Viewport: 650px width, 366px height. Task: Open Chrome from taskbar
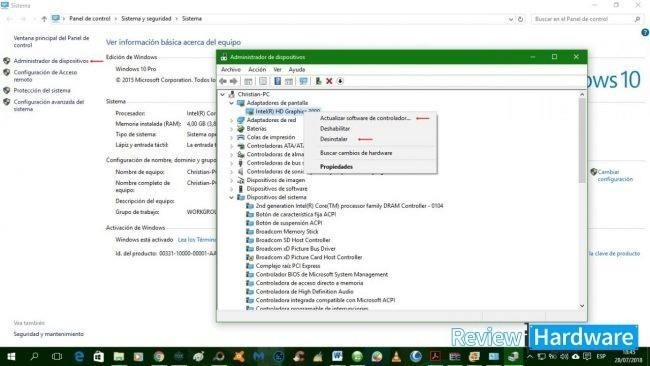coord(159,356)
